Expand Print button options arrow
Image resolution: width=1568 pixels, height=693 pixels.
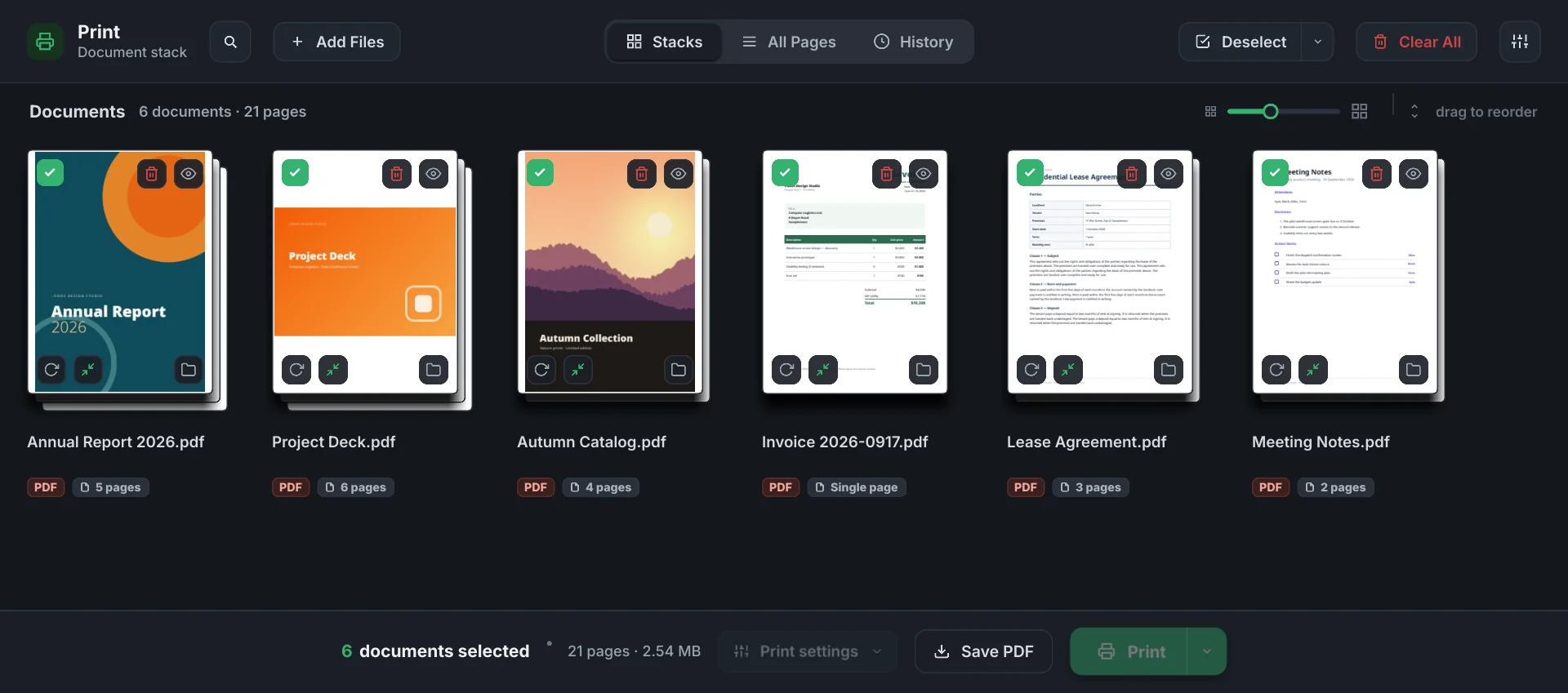click(x=1207, y=651)
